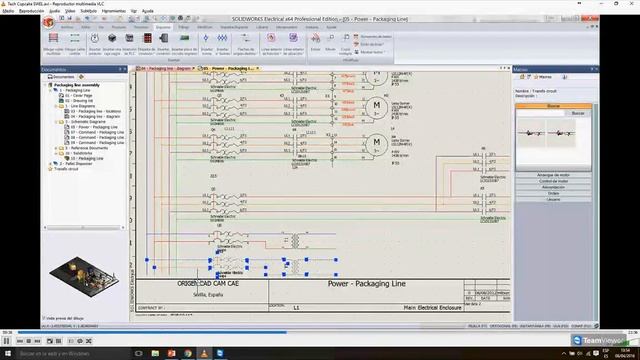Collapse the Packaging line assembly root node
Image resolution: width=640 pixels, height=360 pixels.
[x=45, y=85]
